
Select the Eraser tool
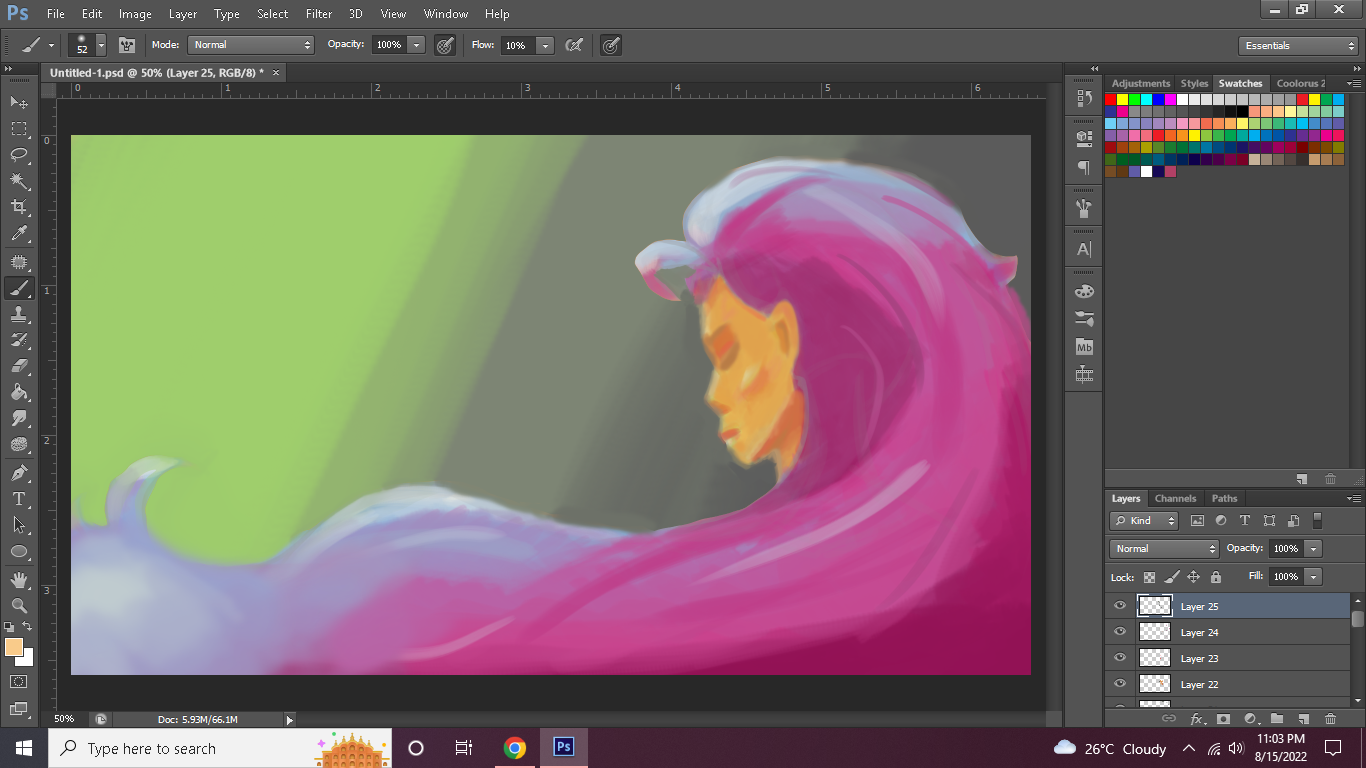coord(19,366)
